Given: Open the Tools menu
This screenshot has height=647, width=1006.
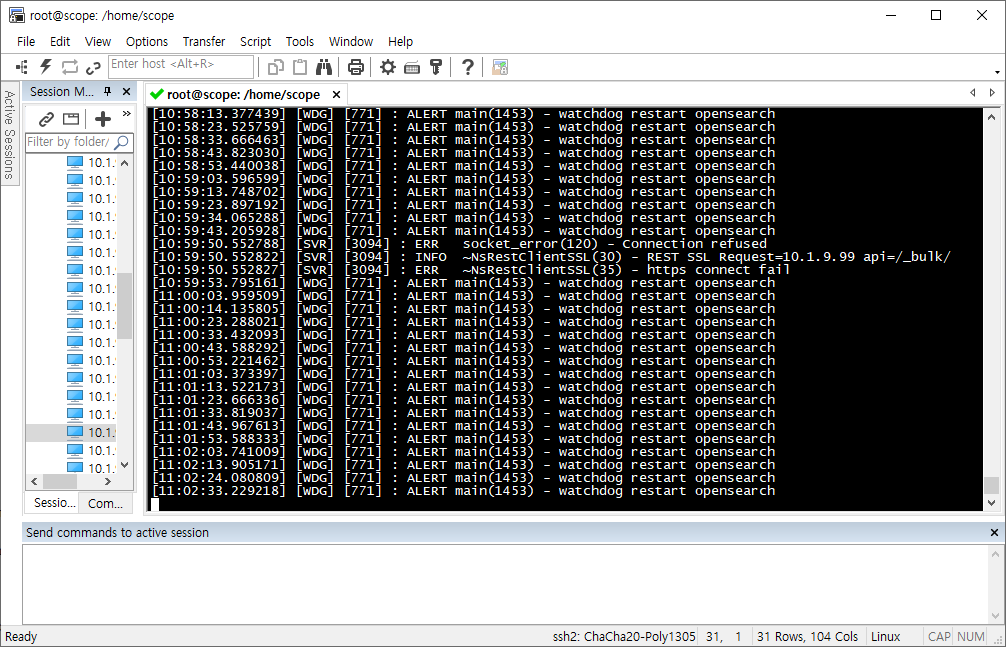Looking at the screenshot, I should coord(300,41).
